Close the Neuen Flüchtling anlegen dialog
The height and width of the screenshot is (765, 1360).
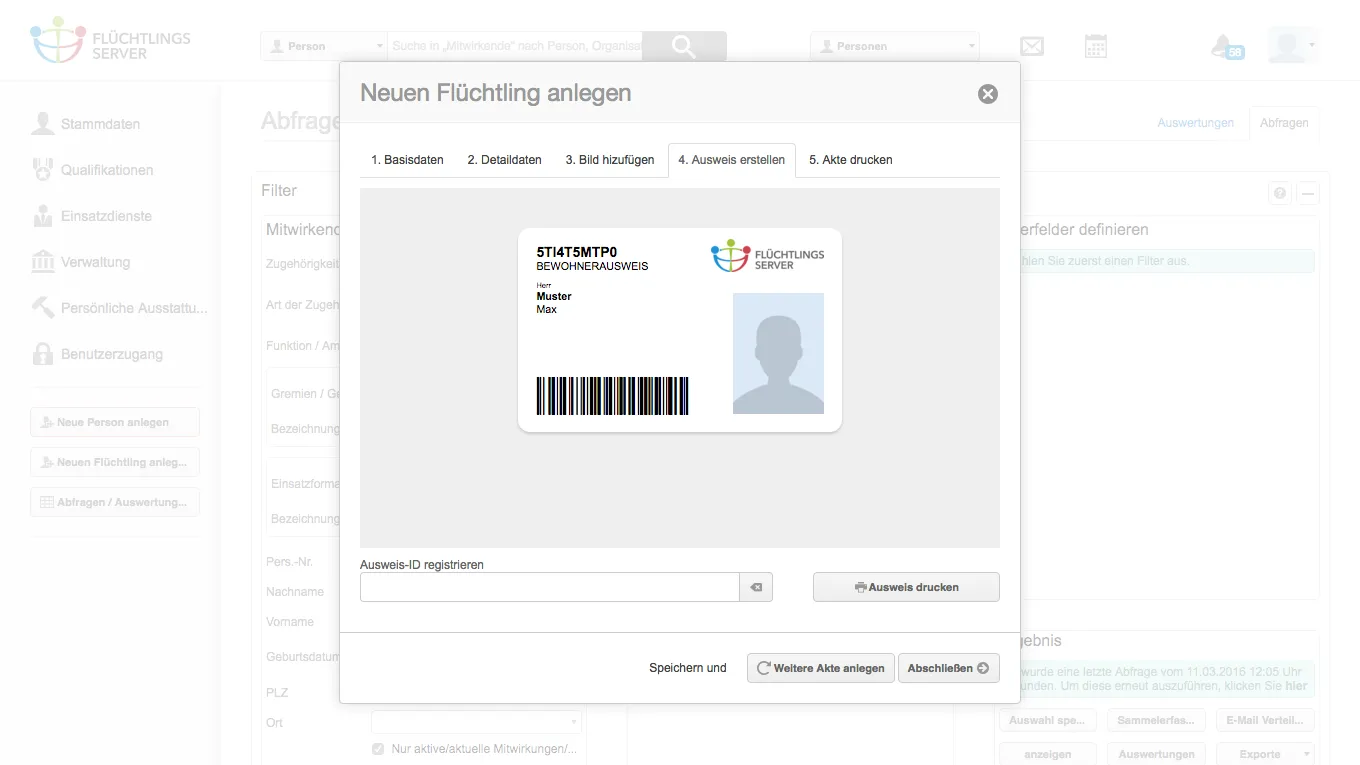(988, 94)
